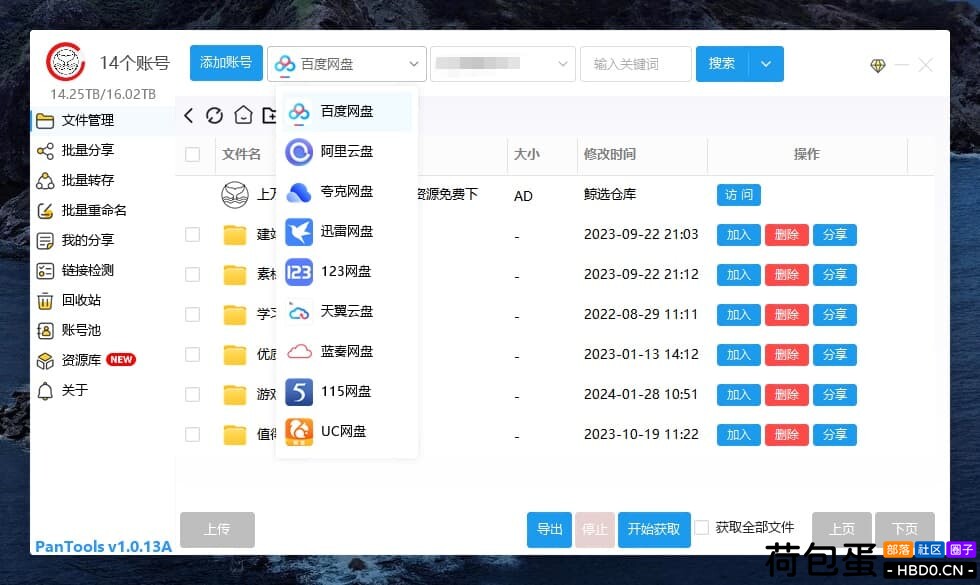
Task: Select 夸克网盘 in the dropdown list
Action: pos(347,191)
